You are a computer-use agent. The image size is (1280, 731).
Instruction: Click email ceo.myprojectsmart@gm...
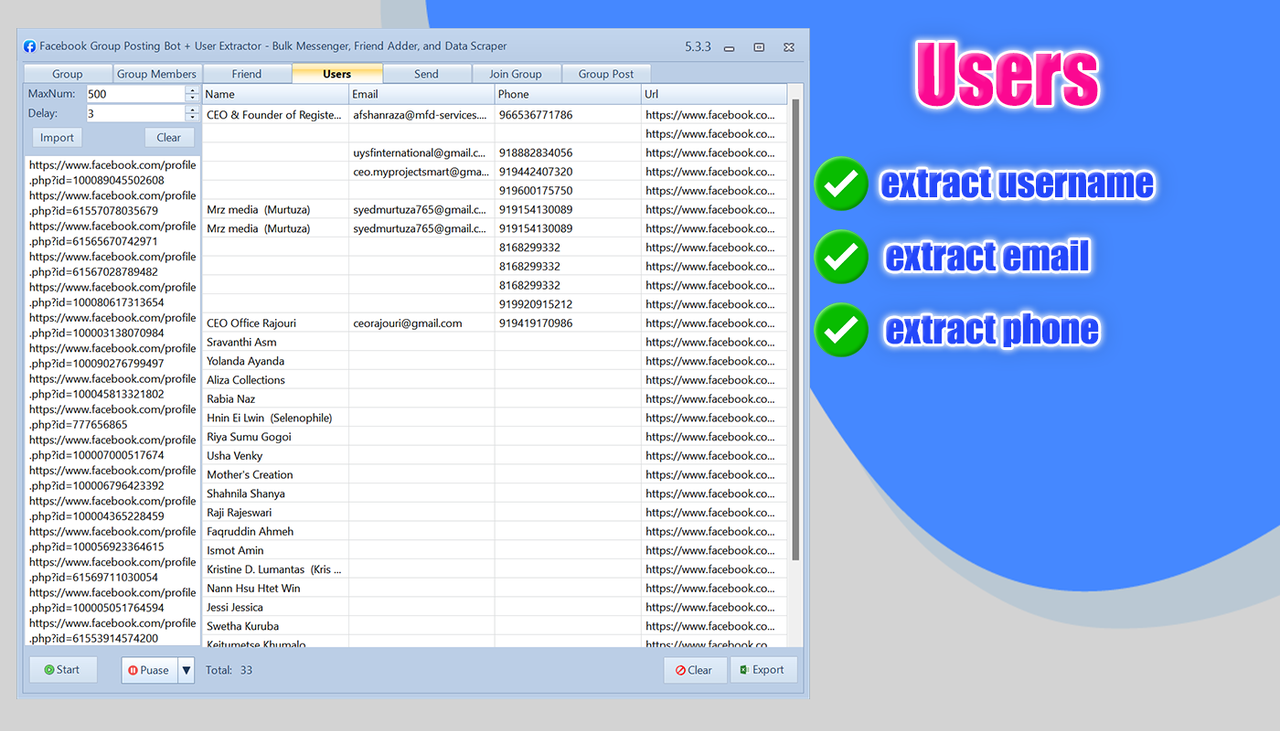[x=420, y=172]
